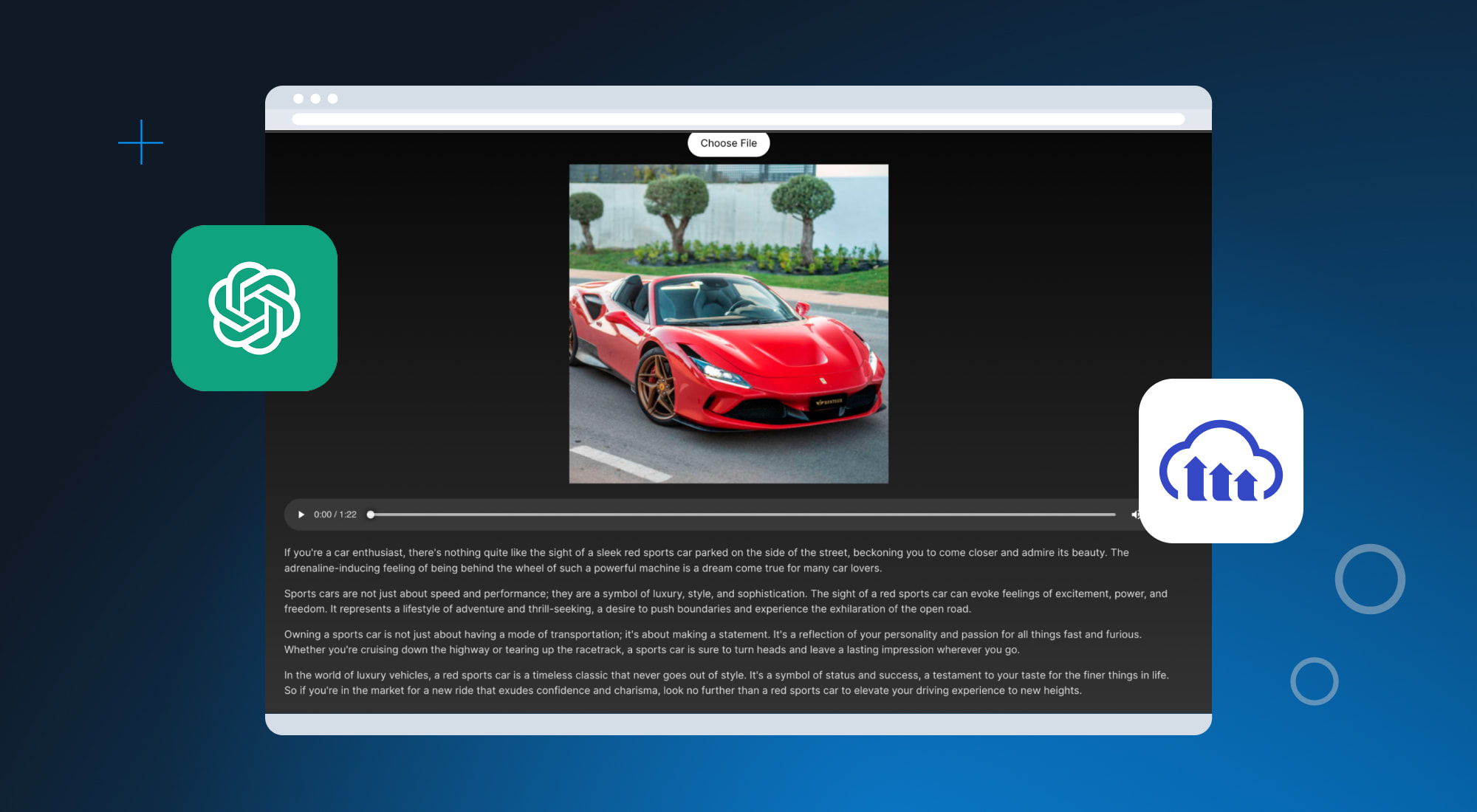Mute the audio with the speaker icon
The height and width of the screenshot is (812, 1477).
1134,515
